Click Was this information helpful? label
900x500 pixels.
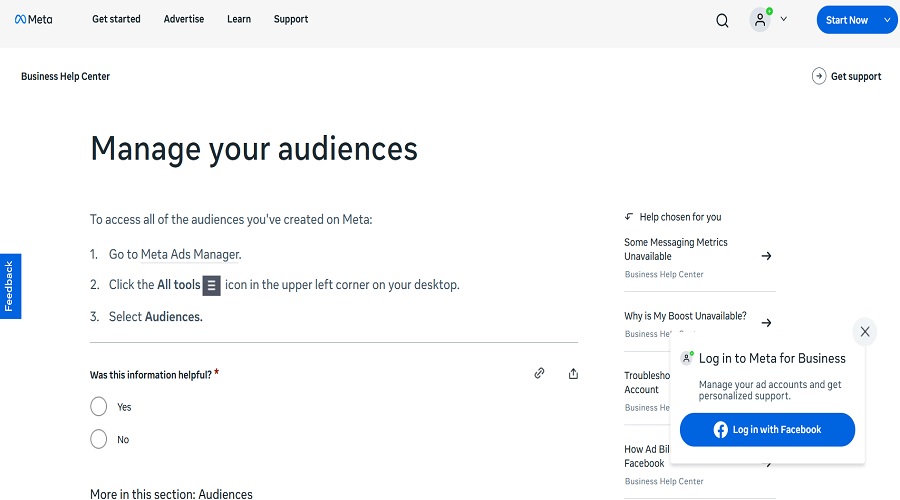pos(151,375)
